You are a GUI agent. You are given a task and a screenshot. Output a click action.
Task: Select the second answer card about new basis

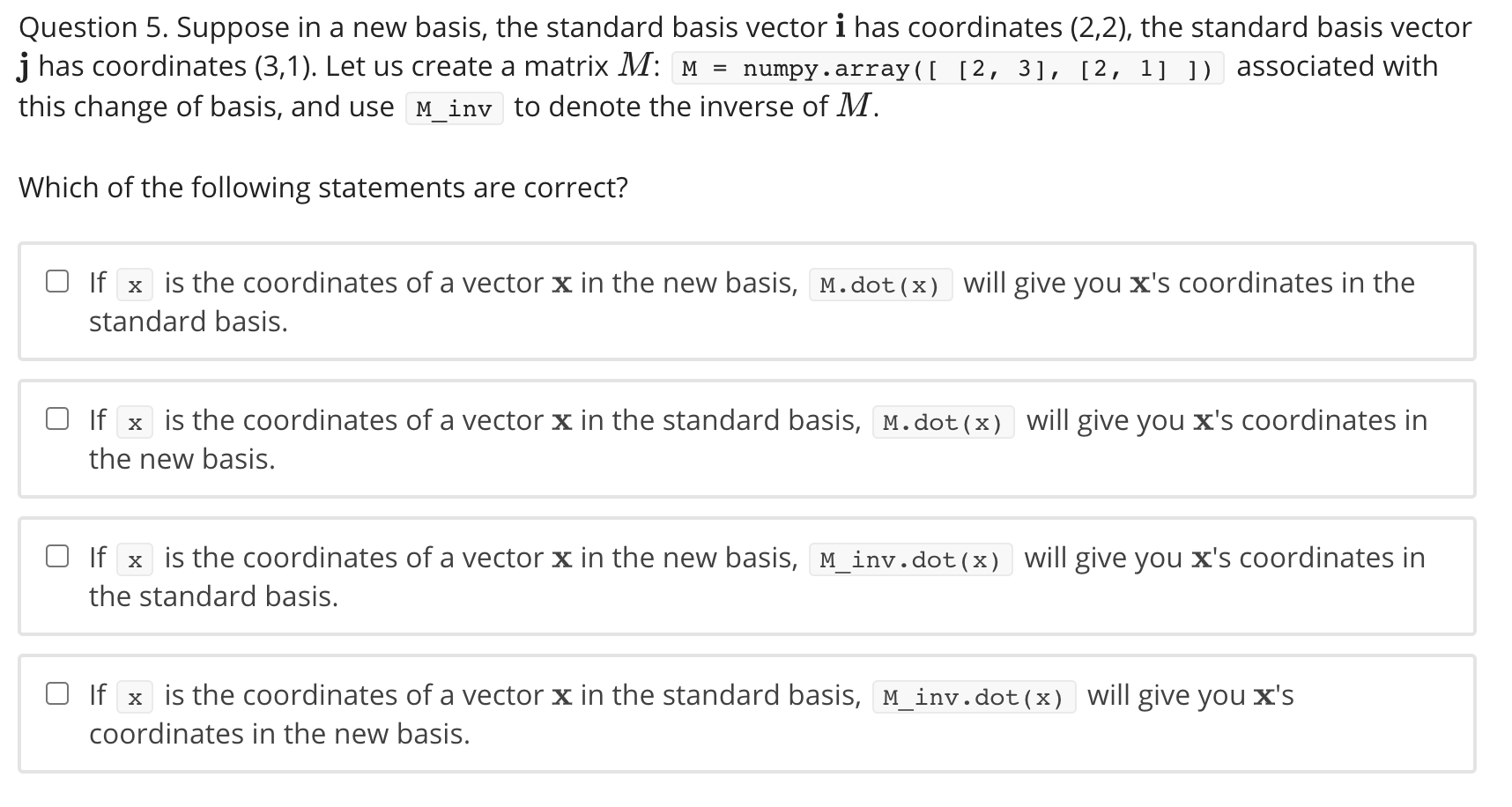pyautogui.click(x=749, y=438)
